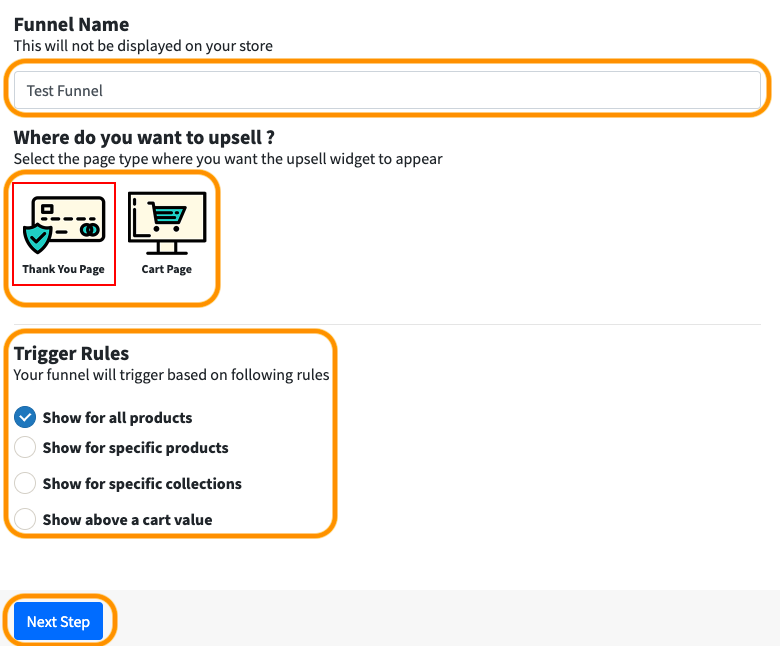The width and height of the screenshot is (780, 646).
Task: Select the "Show for all products" radio button
Action: pyautogui.click(x=26, y=417)
